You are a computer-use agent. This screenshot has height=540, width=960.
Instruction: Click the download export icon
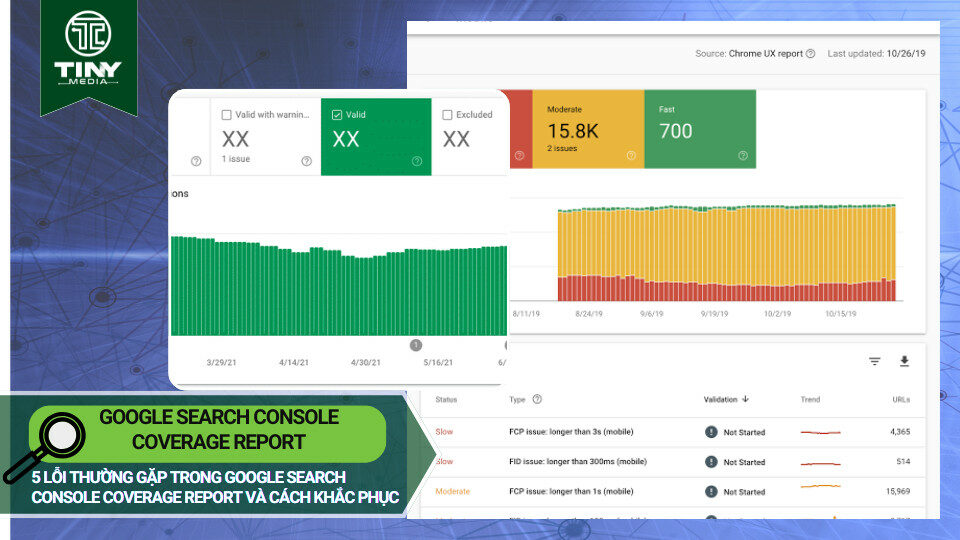(904, 361)
